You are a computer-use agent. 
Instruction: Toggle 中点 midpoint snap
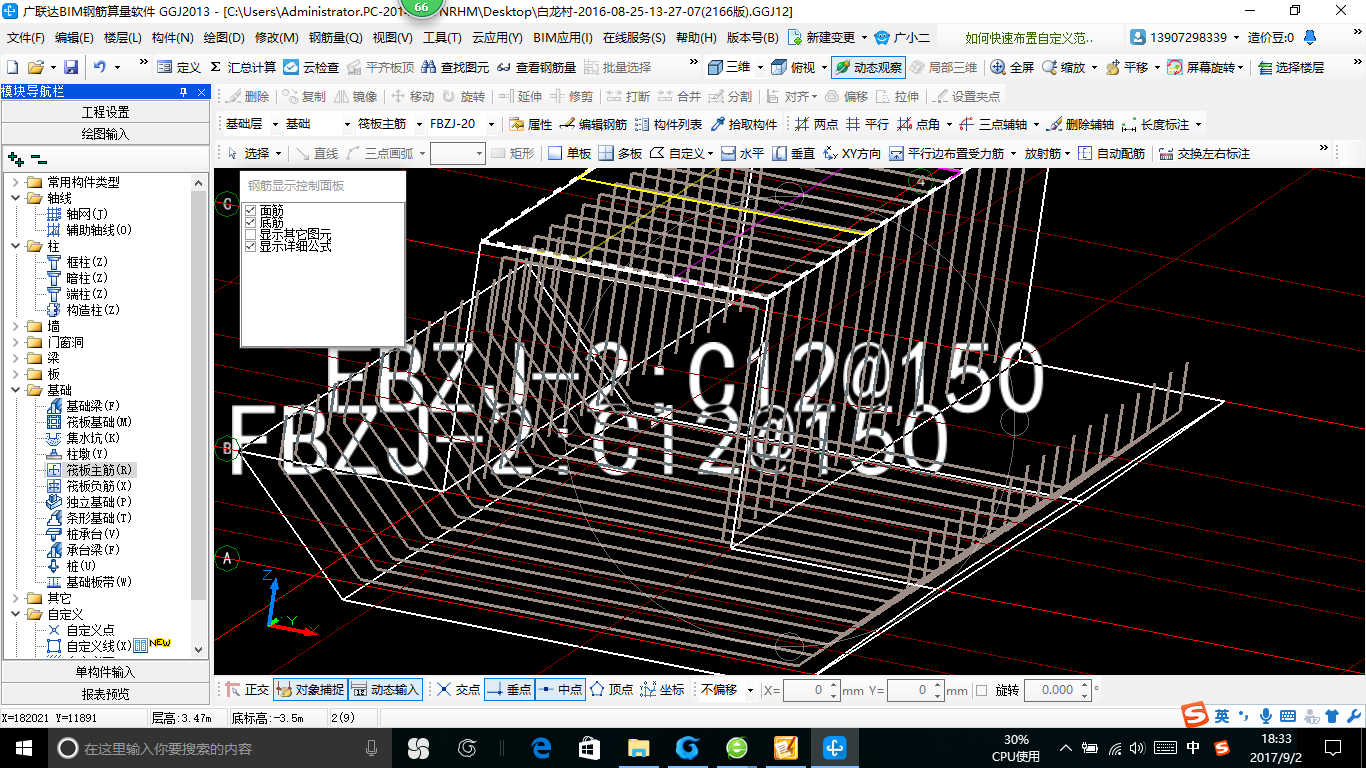click(559, 690)
